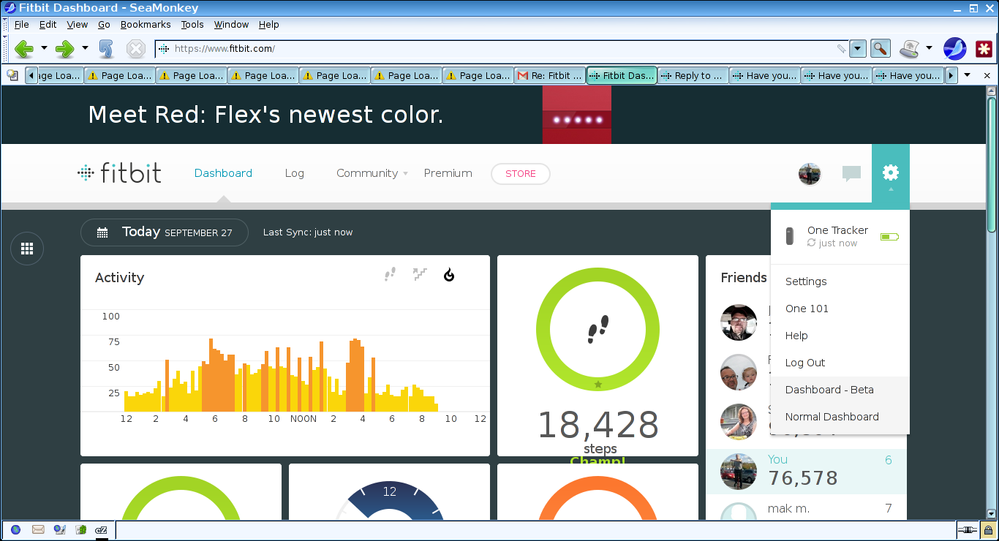
Task: Click the footsteps icon in steps ring
Action: [598, 329]
